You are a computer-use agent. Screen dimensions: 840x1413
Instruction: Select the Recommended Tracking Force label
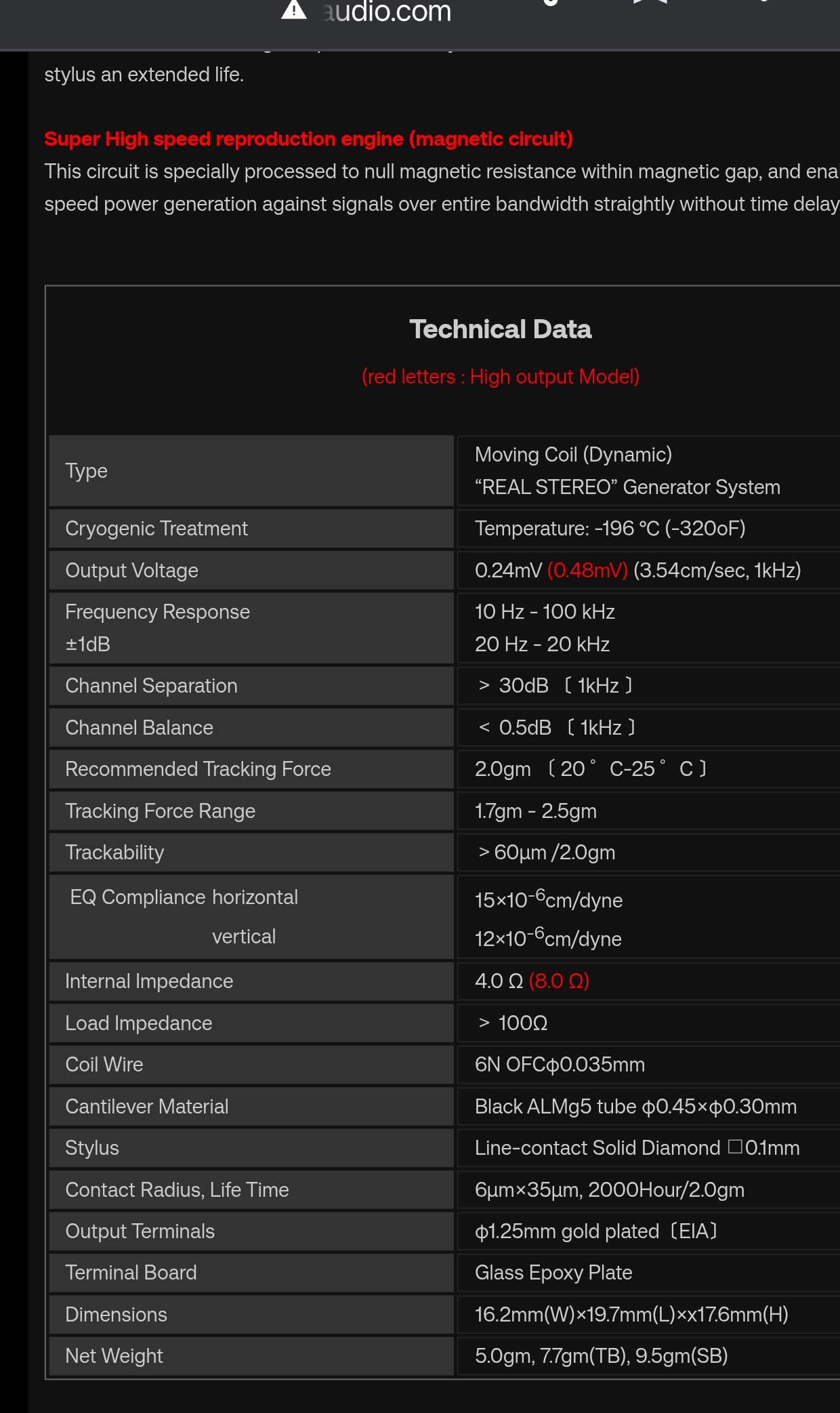coord(198,769)
